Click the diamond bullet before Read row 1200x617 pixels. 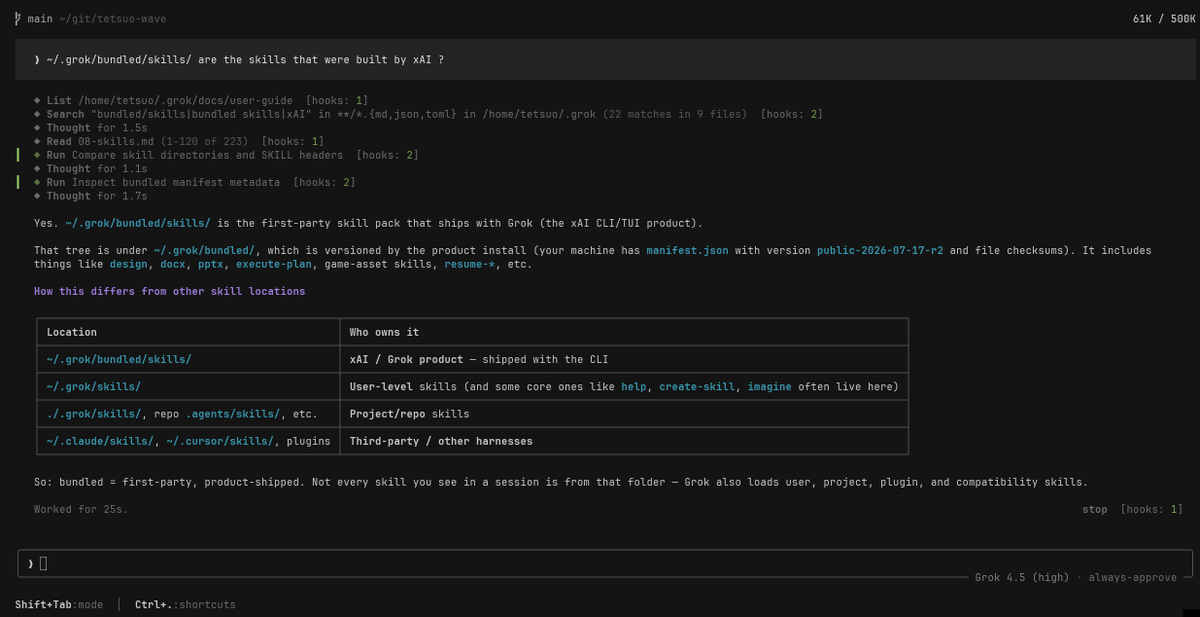(x=37, y=141)
